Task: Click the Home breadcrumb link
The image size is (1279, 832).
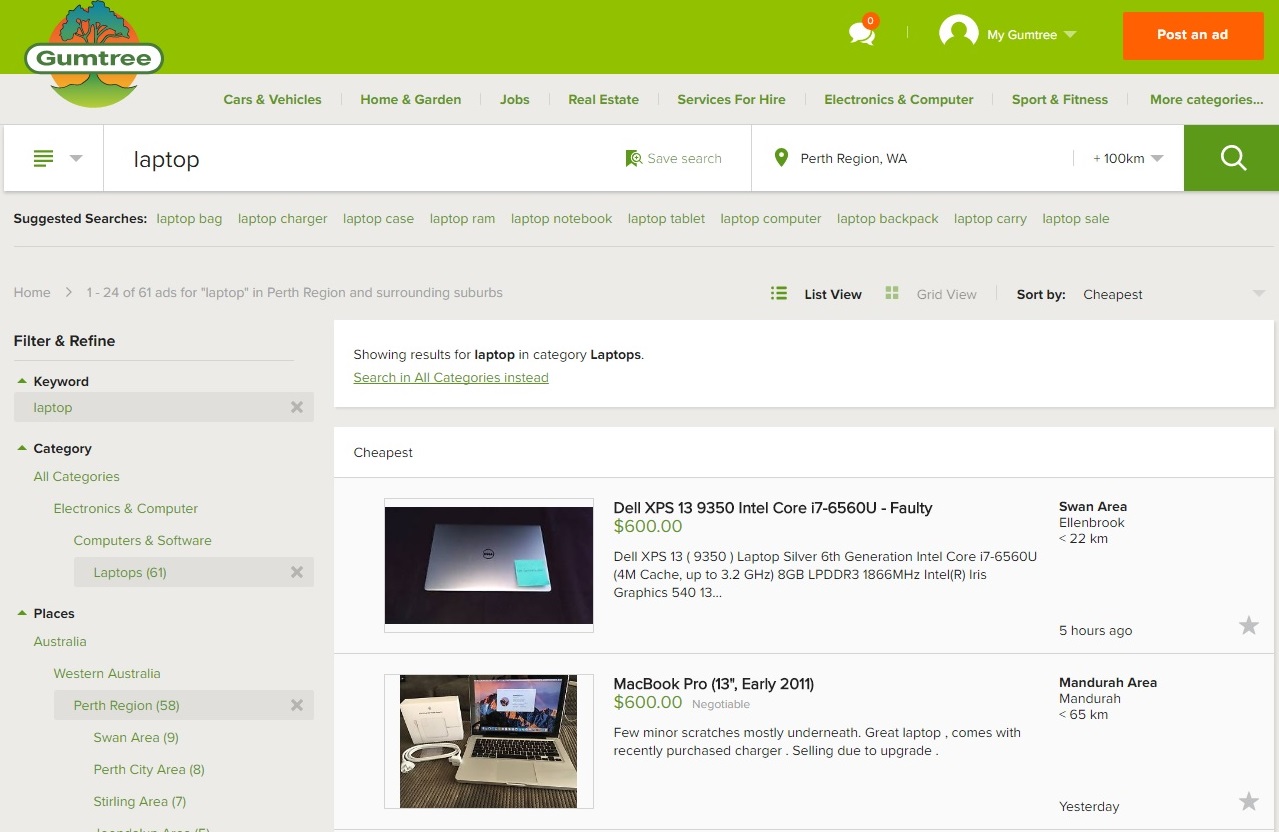Action: click(x=32, y=292)
